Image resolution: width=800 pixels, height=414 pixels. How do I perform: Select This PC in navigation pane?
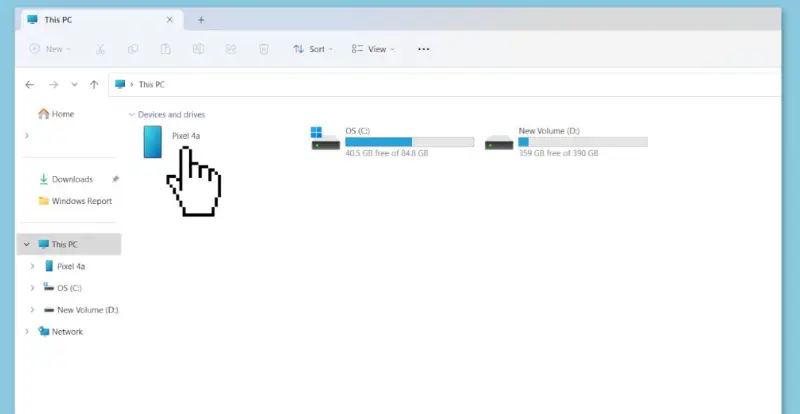coord(69,245)
